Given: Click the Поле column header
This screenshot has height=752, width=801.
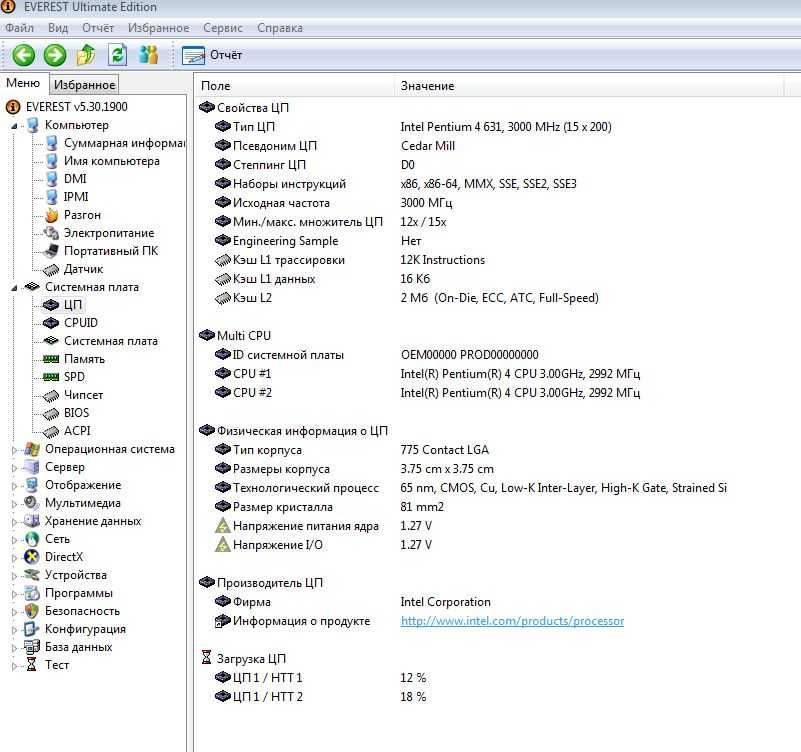Looking at the screenshot, I should click(x=294, y=85).
